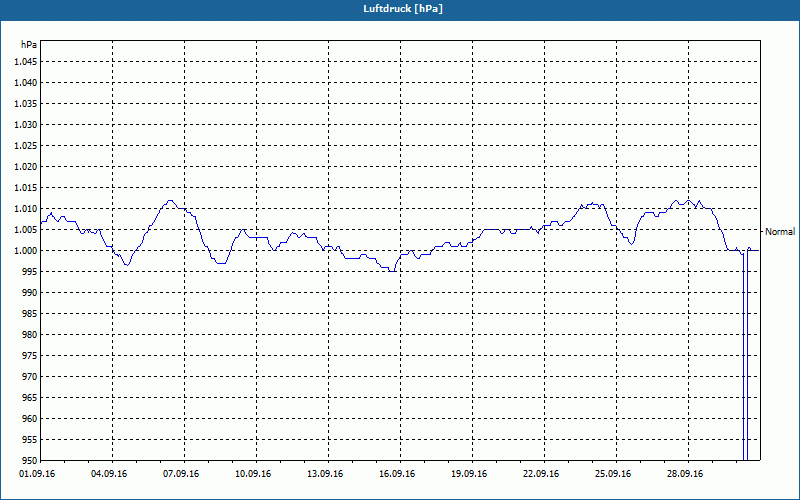
Task: Click the hPa unit label
Action: (29, 45)
